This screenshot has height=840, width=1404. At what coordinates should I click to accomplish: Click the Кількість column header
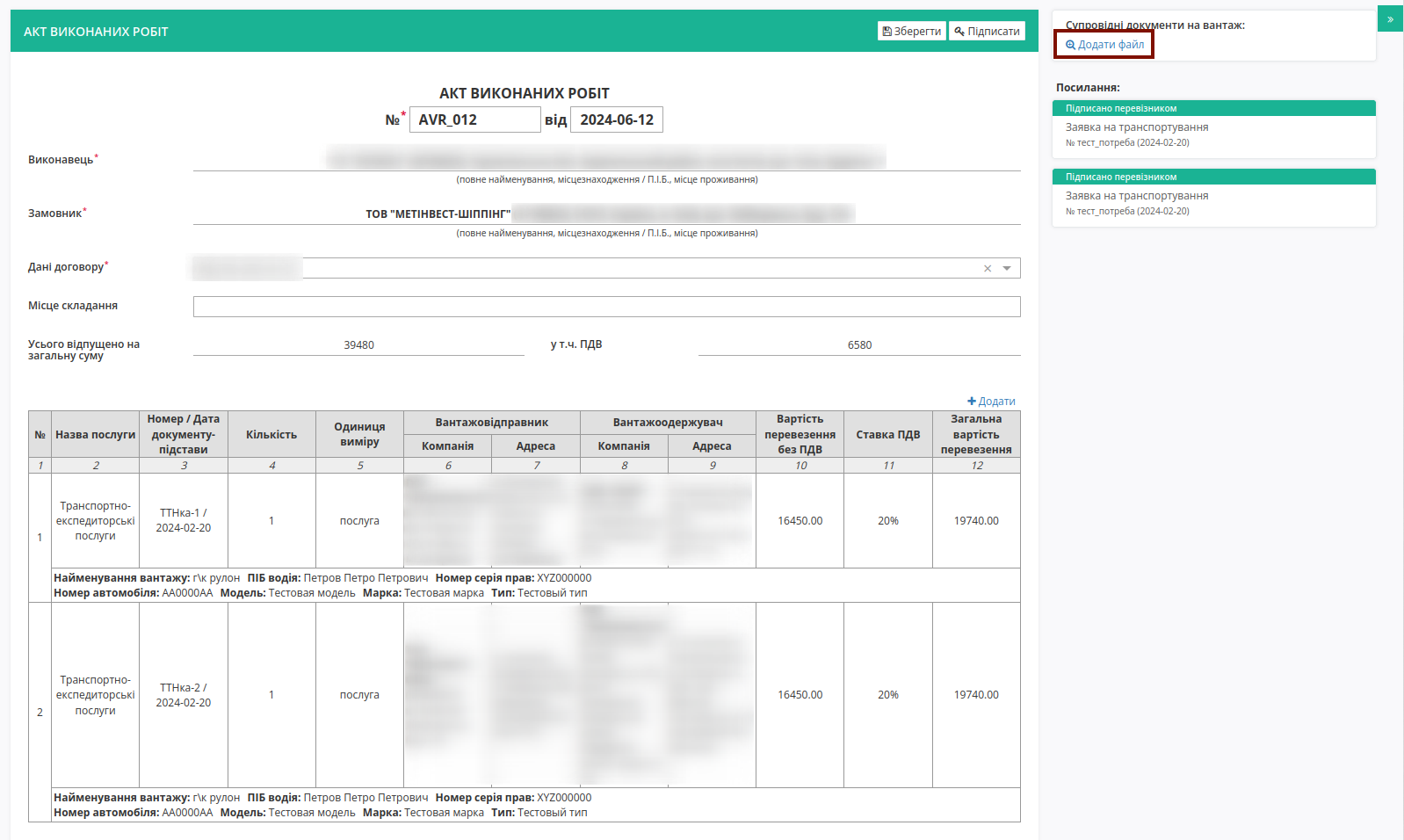[271, 435]
